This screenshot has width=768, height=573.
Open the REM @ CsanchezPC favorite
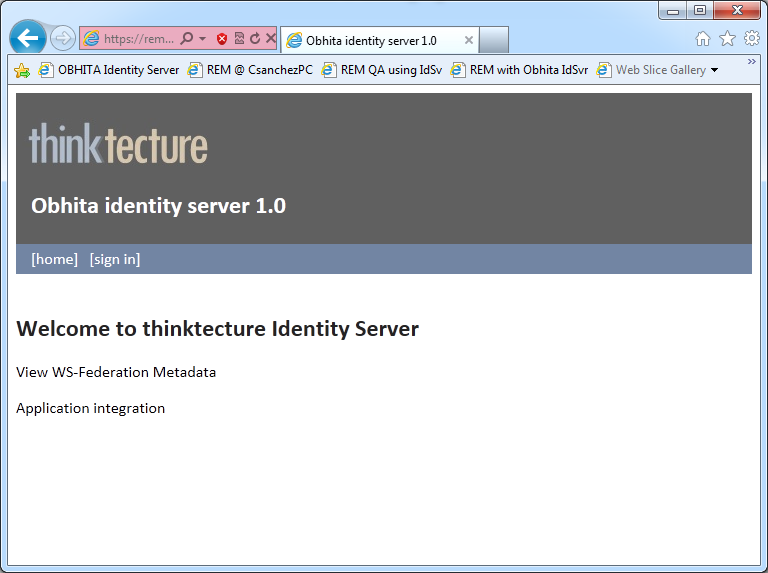click(x=250, y=70)
